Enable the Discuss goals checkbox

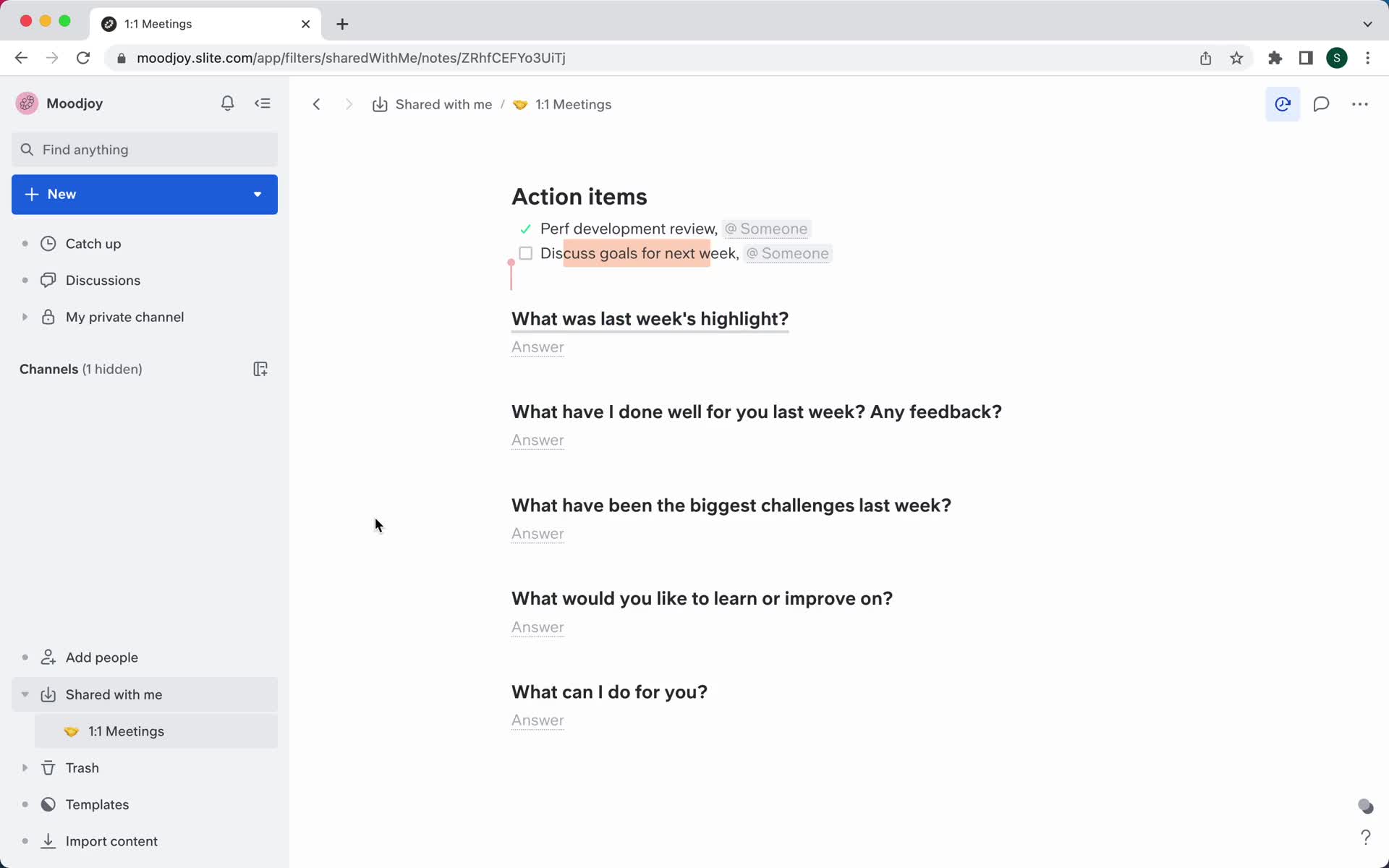(x=526, y=253)
